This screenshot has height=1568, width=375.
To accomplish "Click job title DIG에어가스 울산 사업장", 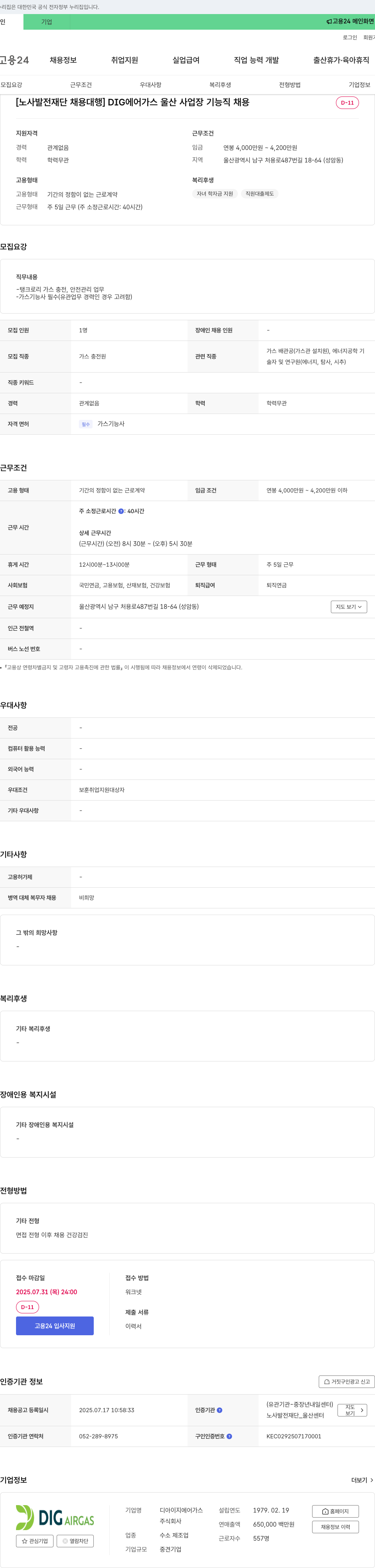I will click(133, 102).
